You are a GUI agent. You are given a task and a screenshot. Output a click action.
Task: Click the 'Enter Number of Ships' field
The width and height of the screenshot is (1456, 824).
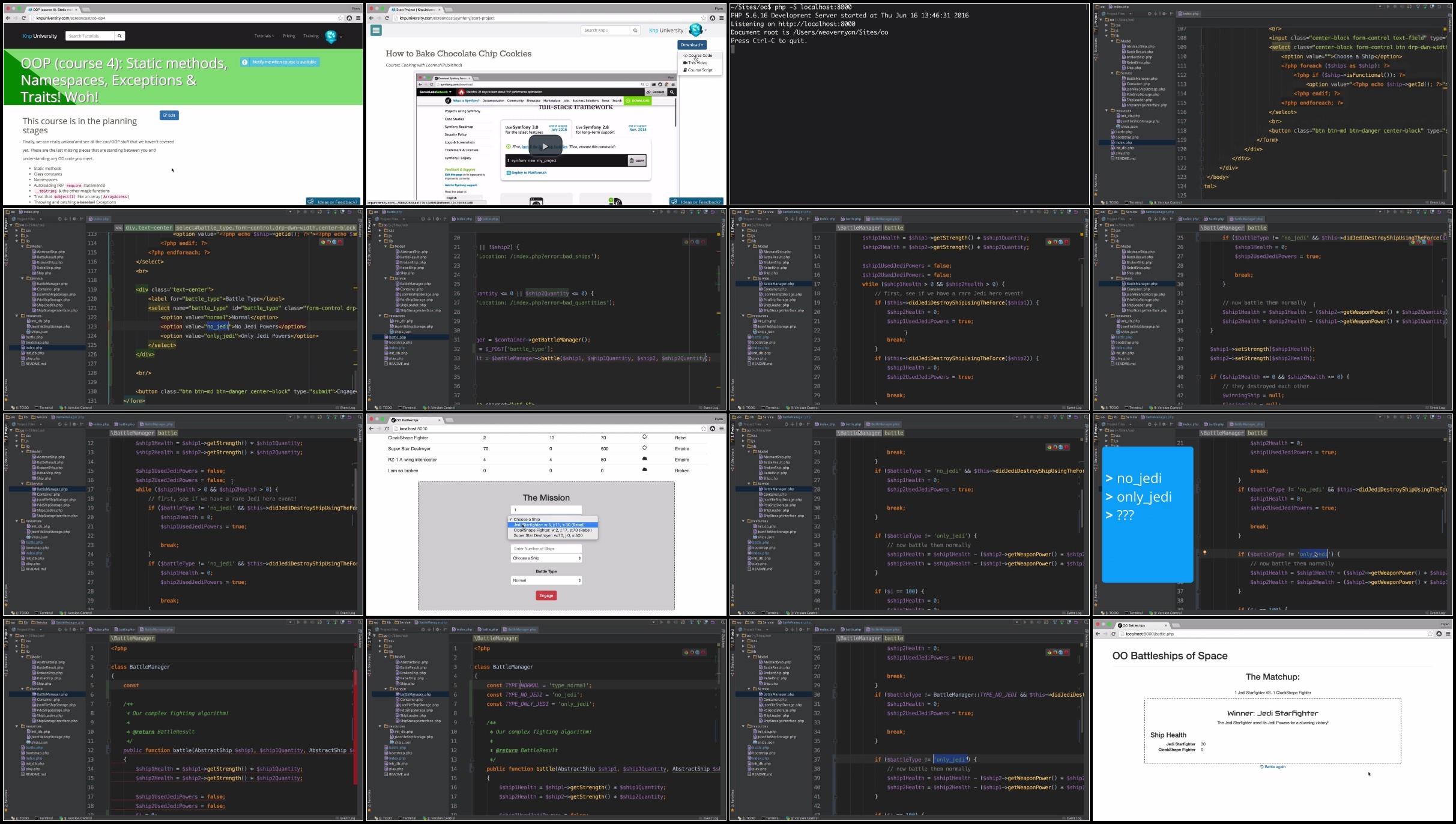coord(546,549)
